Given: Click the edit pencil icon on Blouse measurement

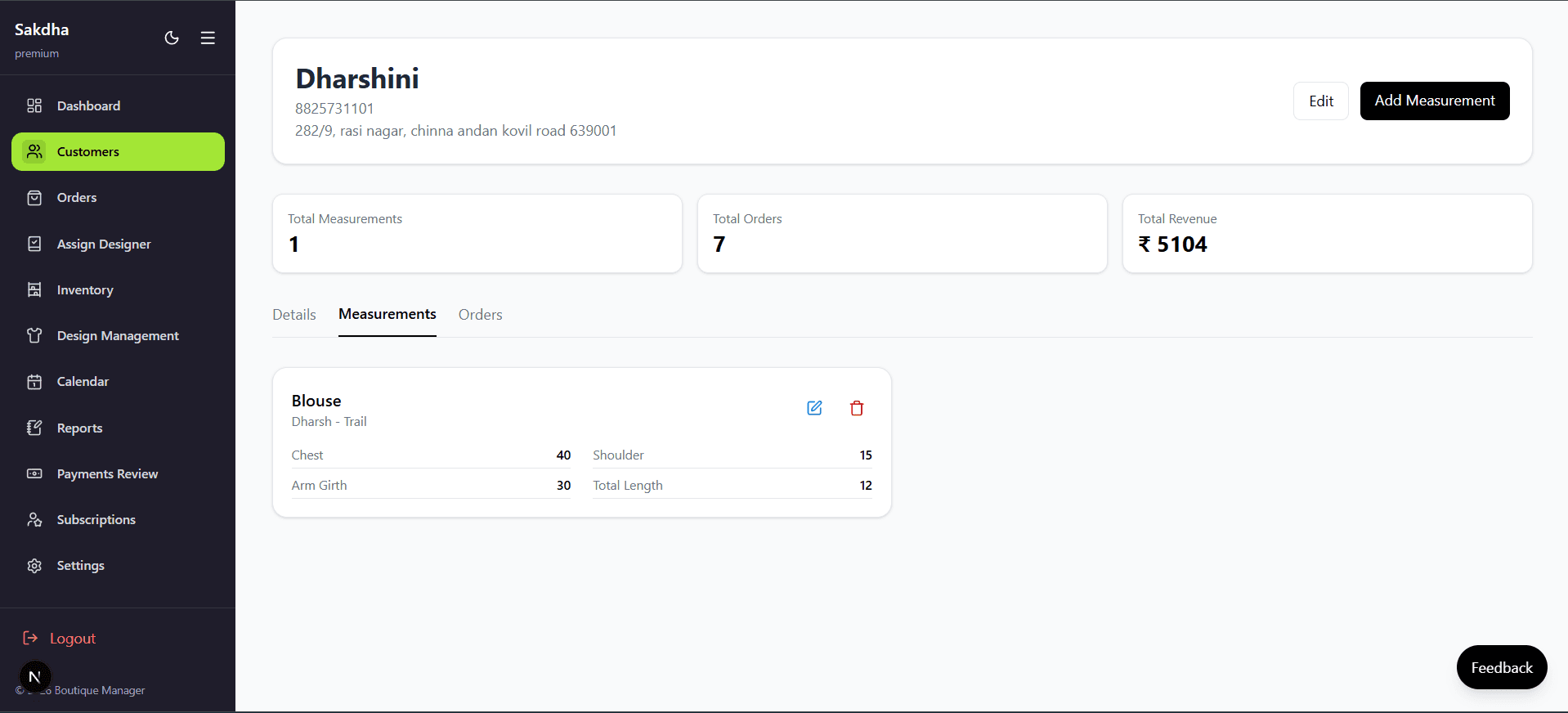Looking at the screenshot, I should [x=814, y=408].
